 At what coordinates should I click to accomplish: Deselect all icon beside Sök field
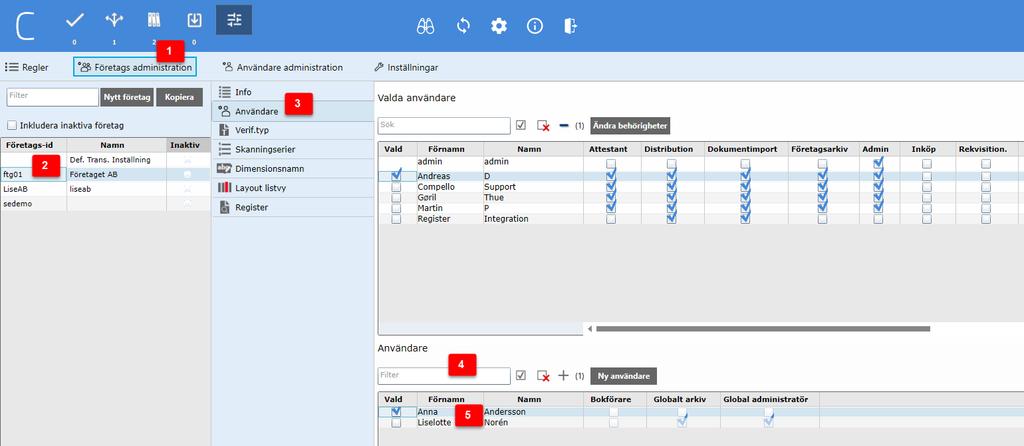(543, 125)
